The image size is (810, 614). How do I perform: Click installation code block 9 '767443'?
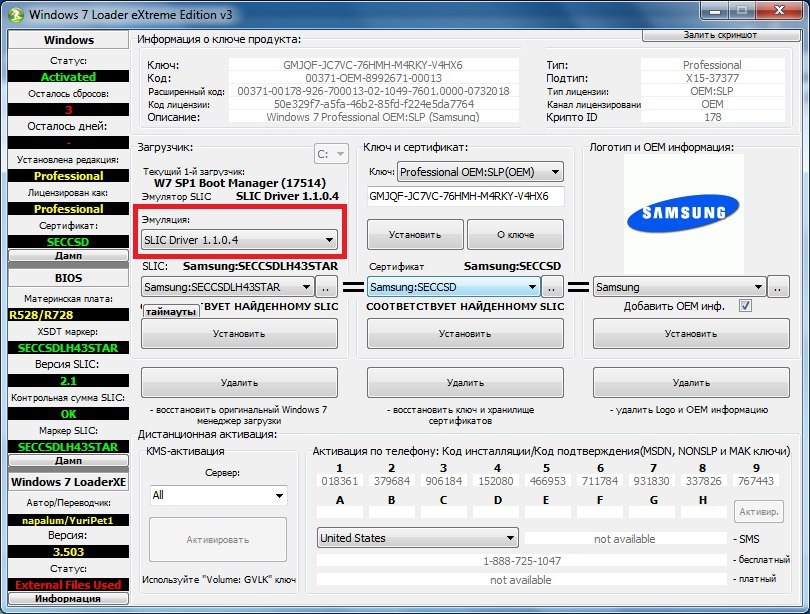click(x=756, y=481)
